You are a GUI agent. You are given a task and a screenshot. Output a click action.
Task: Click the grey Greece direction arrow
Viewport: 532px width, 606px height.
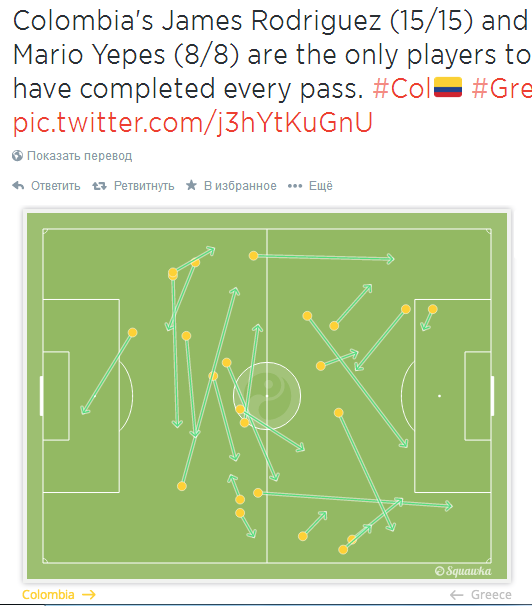point(456,595)
